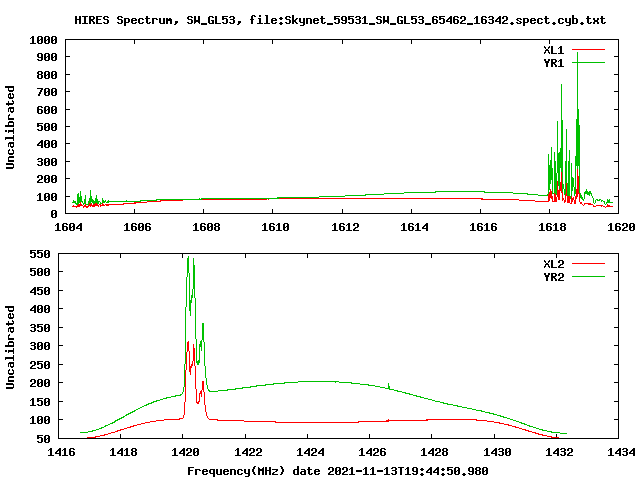Click the XL1 legend label
The width and height of the screenshot is (640, 480).
point(553,50)
